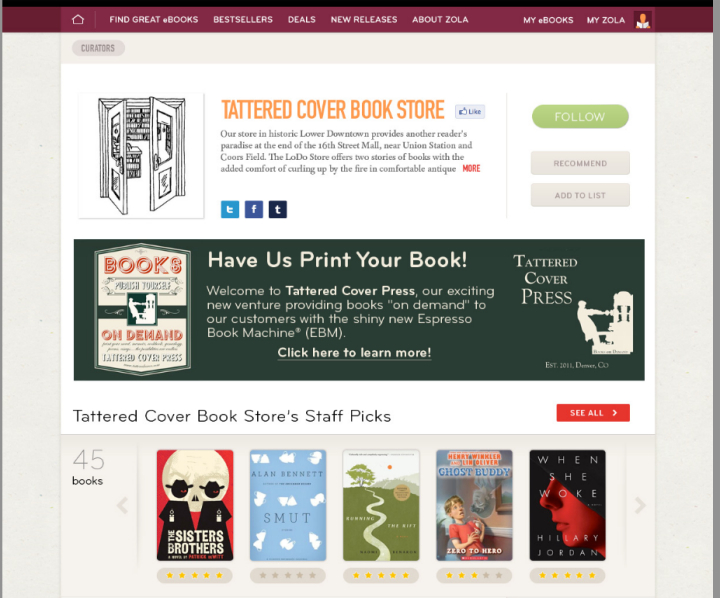Click the Recommend button

pos(580,163)
